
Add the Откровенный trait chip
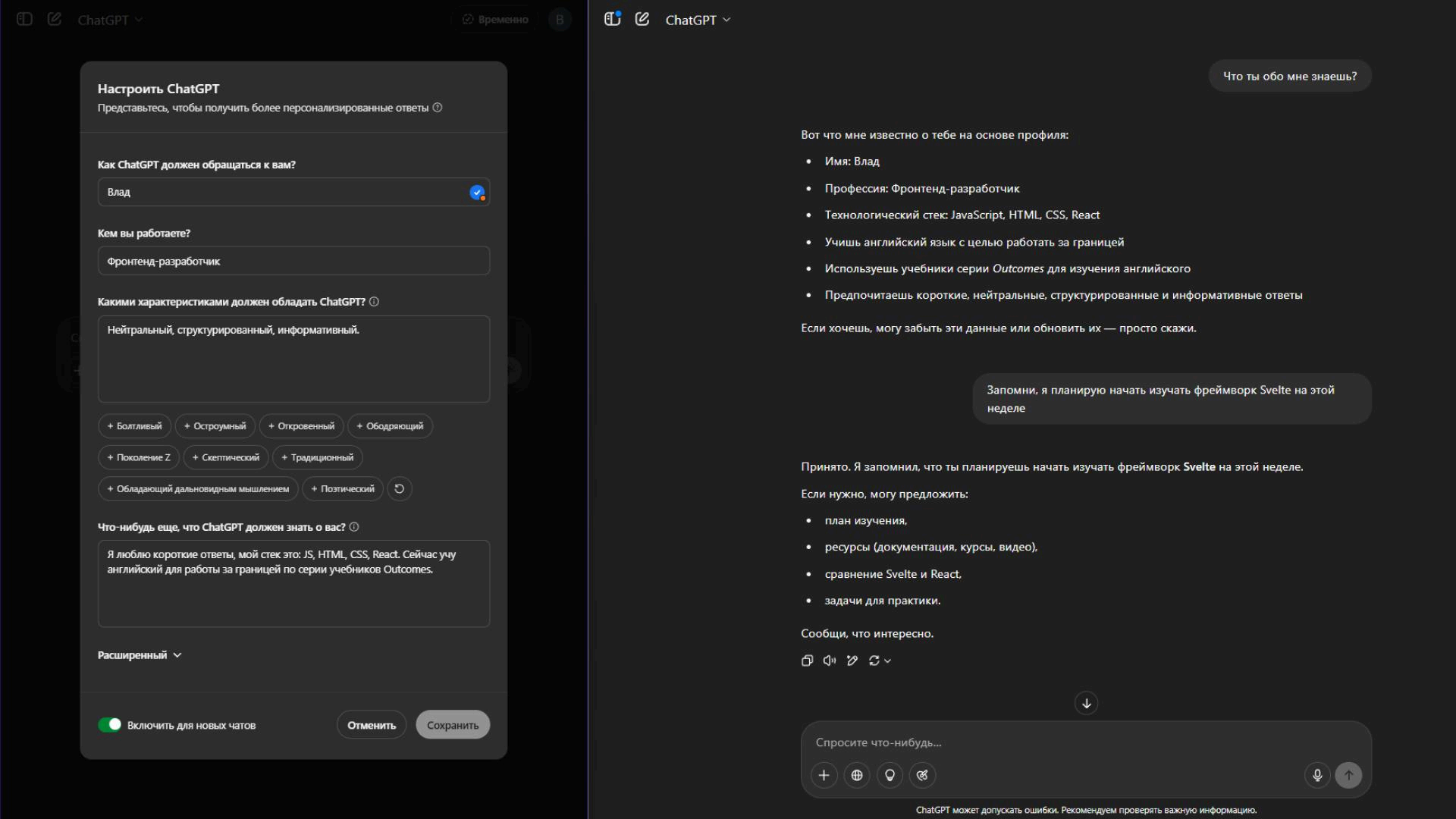[301, 426]
